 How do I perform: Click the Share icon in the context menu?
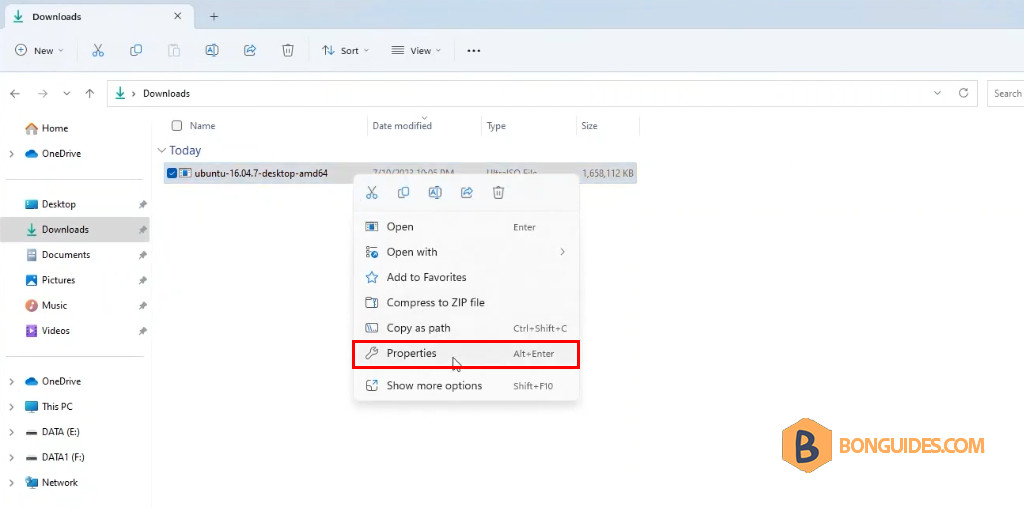click(x=466, y=193)
